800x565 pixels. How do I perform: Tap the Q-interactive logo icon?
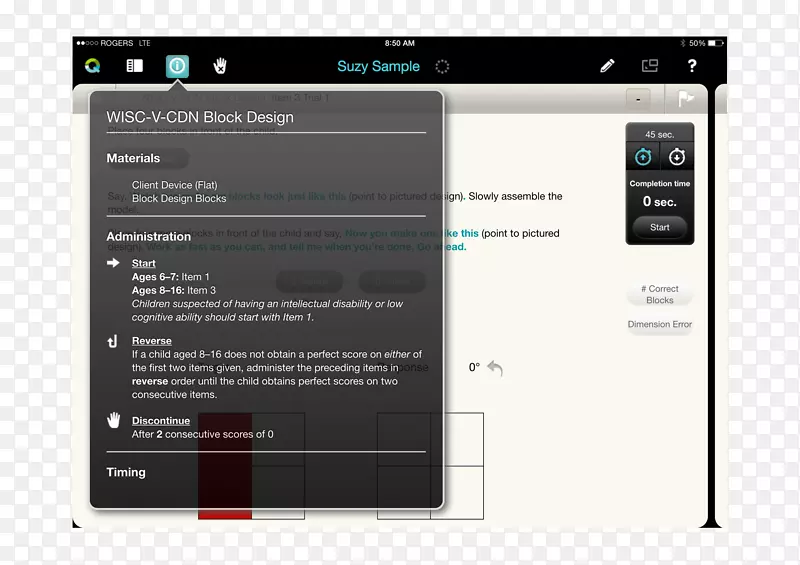[92, 66]
